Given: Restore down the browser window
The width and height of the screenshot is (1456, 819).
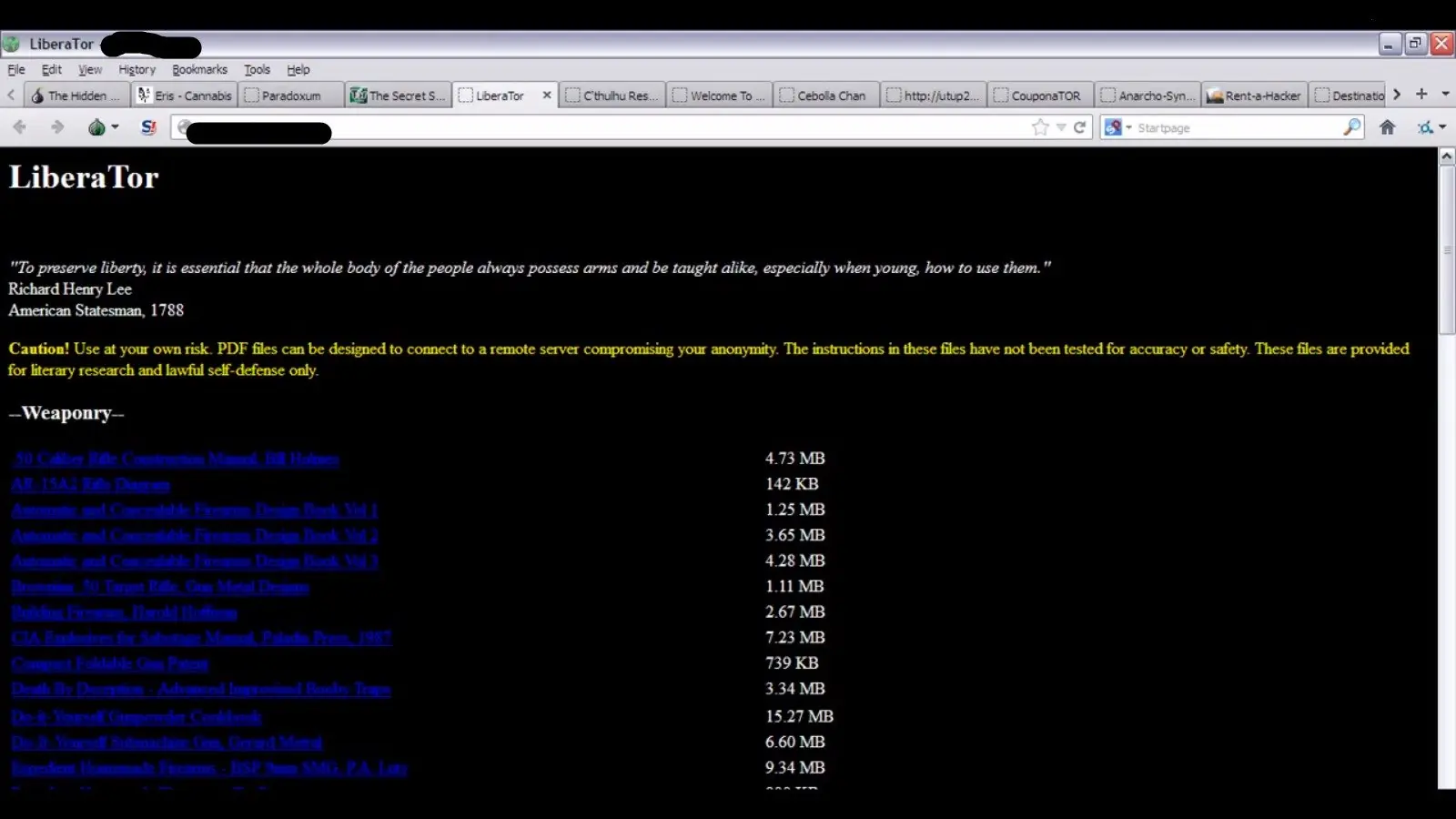Looking at the screenshot, I should tap(1415, 44).
